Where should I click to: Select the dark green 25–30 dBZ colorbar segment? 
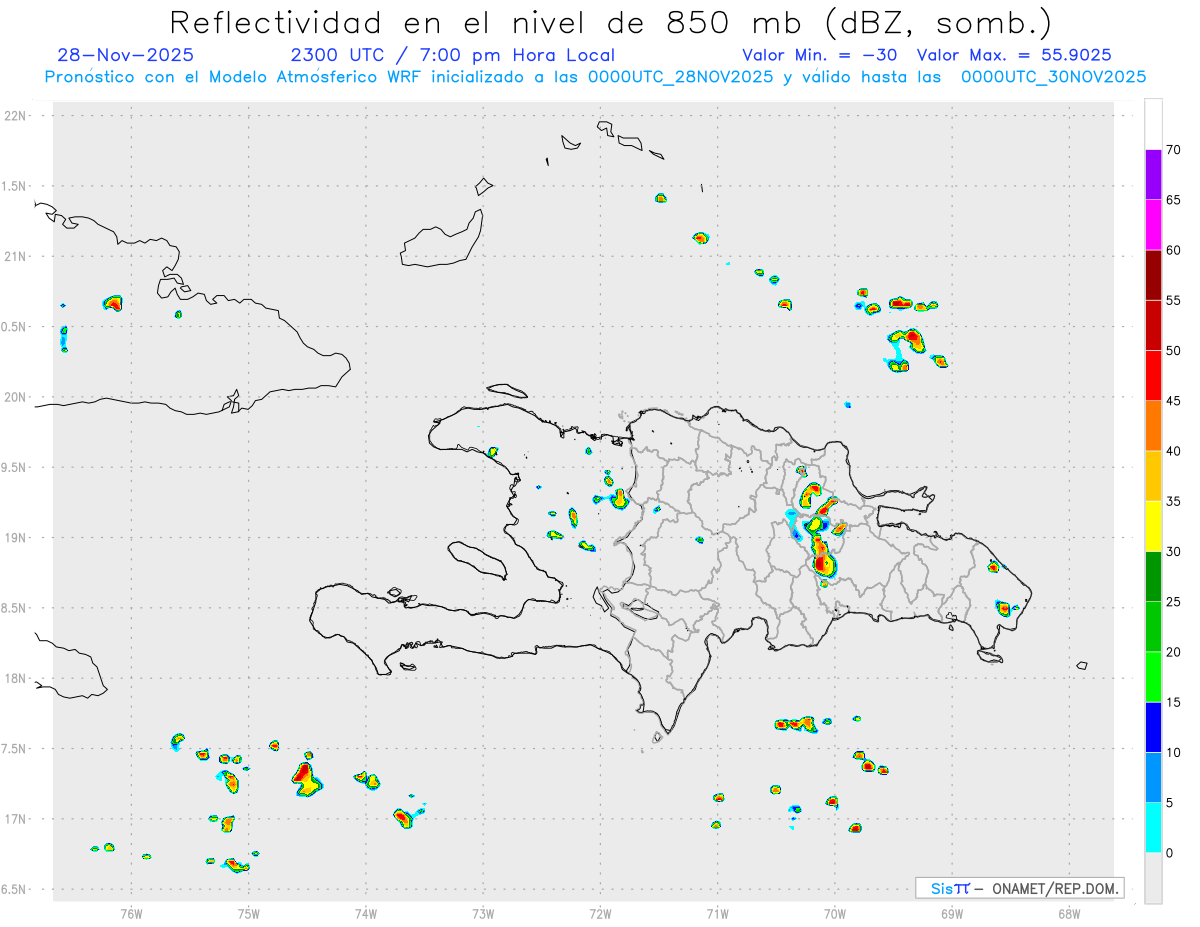[x=1153, y=577]
